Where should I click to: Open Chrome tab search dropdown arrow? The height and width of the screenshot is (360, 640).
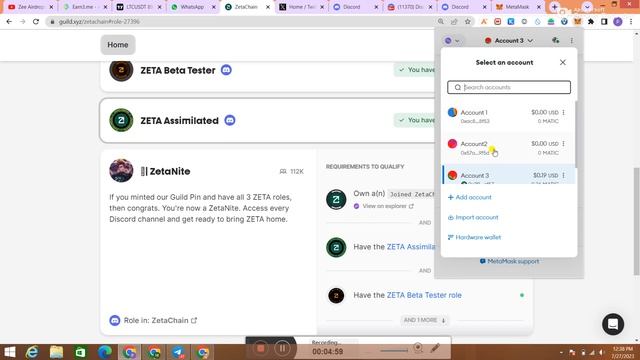[587, 7]
